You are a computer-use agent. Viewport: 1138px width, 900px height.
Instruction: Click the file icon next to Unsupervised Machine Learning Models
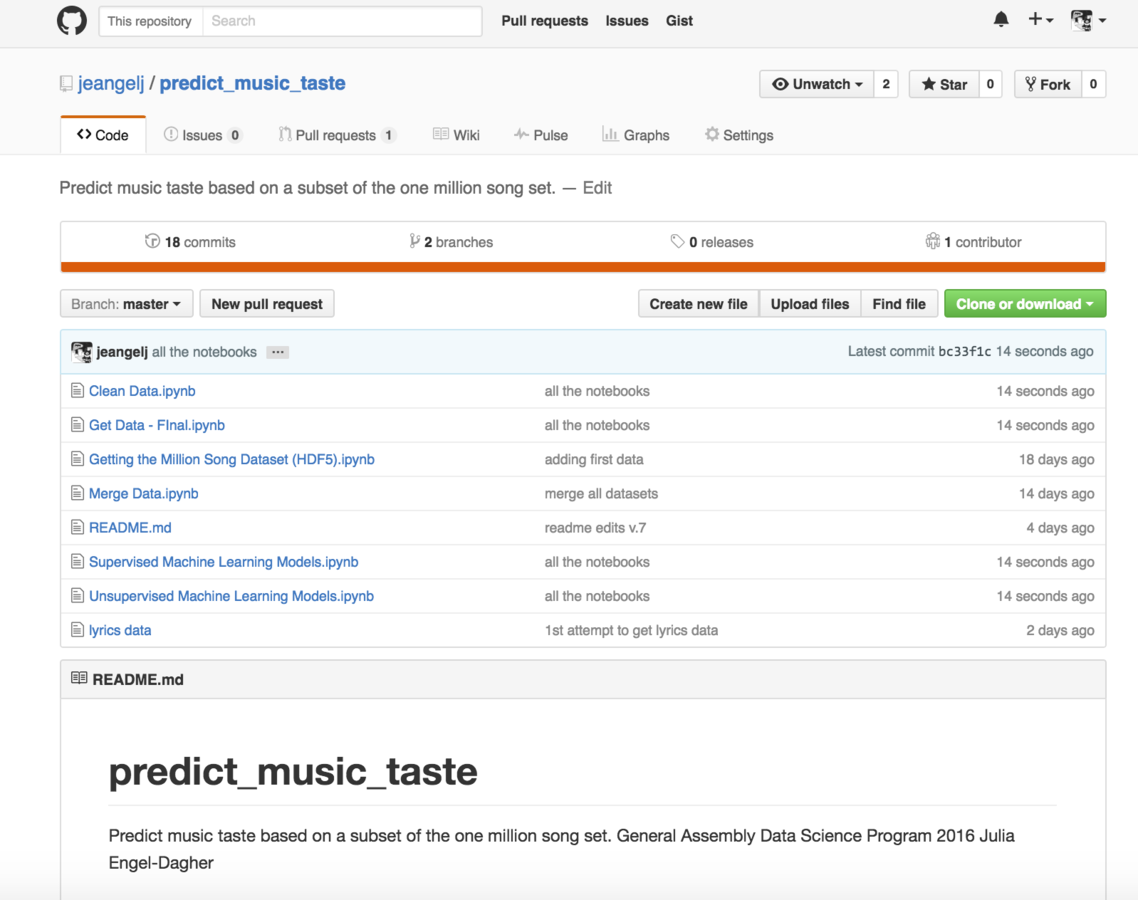coord(77,595)
